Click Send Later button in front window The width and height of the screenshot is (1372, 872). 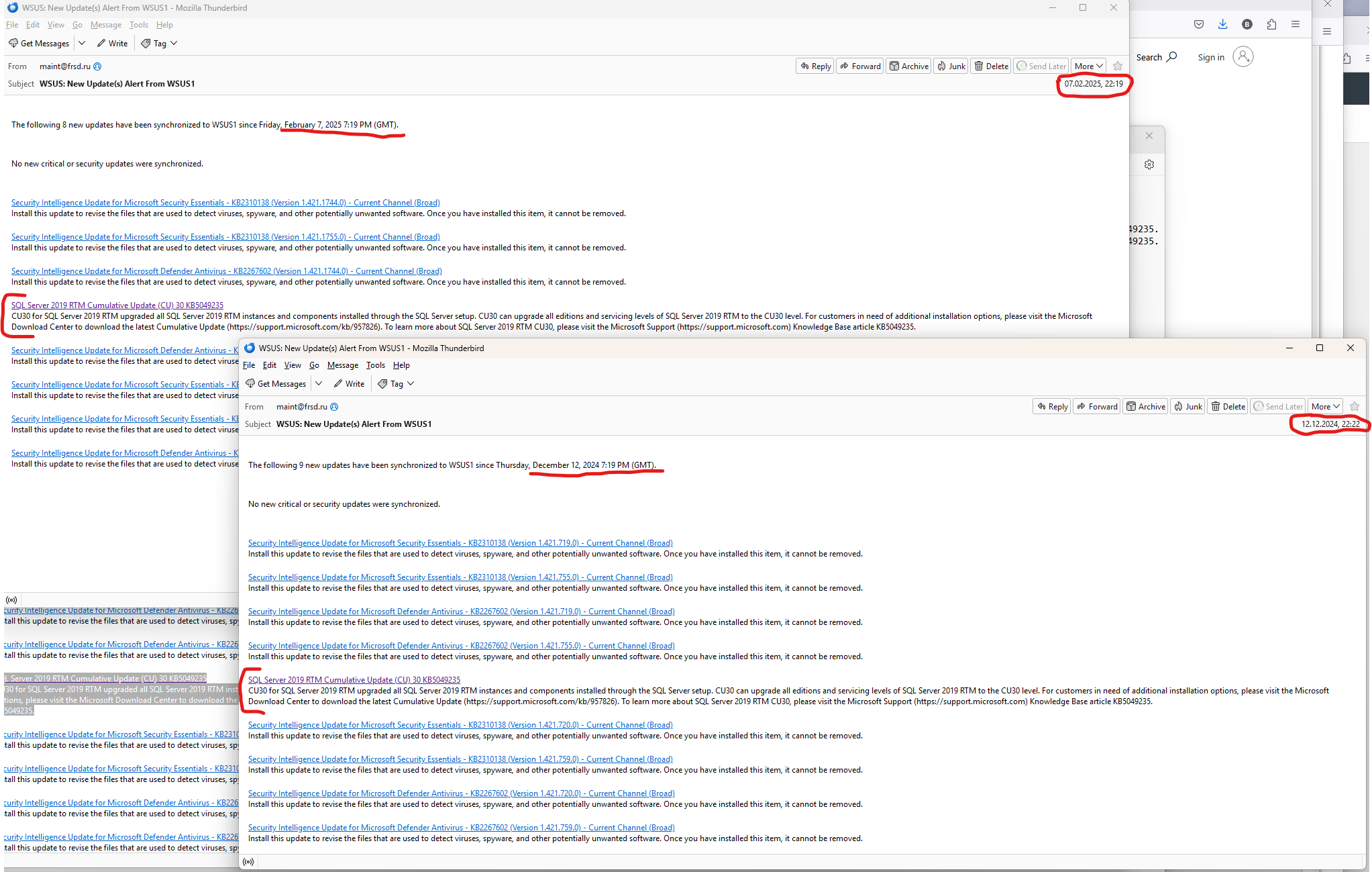pyautogui.click(x=1278, y=406)
